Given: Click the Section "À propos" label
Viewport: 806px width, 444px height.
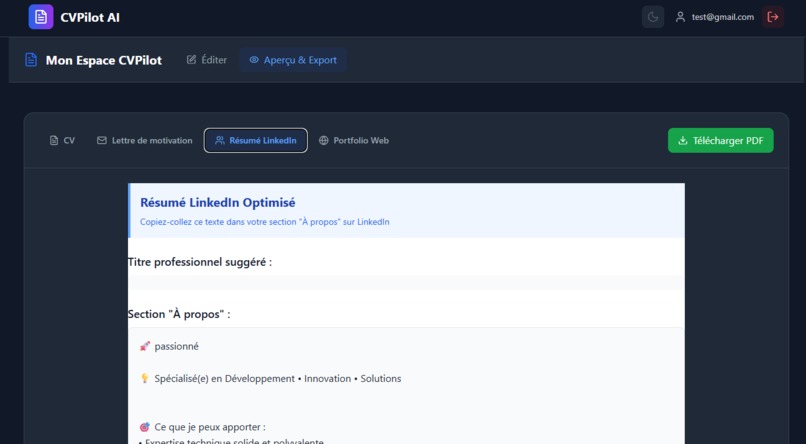Looking at the screenshot, I should pyautogui.click(x=179, y=314).
